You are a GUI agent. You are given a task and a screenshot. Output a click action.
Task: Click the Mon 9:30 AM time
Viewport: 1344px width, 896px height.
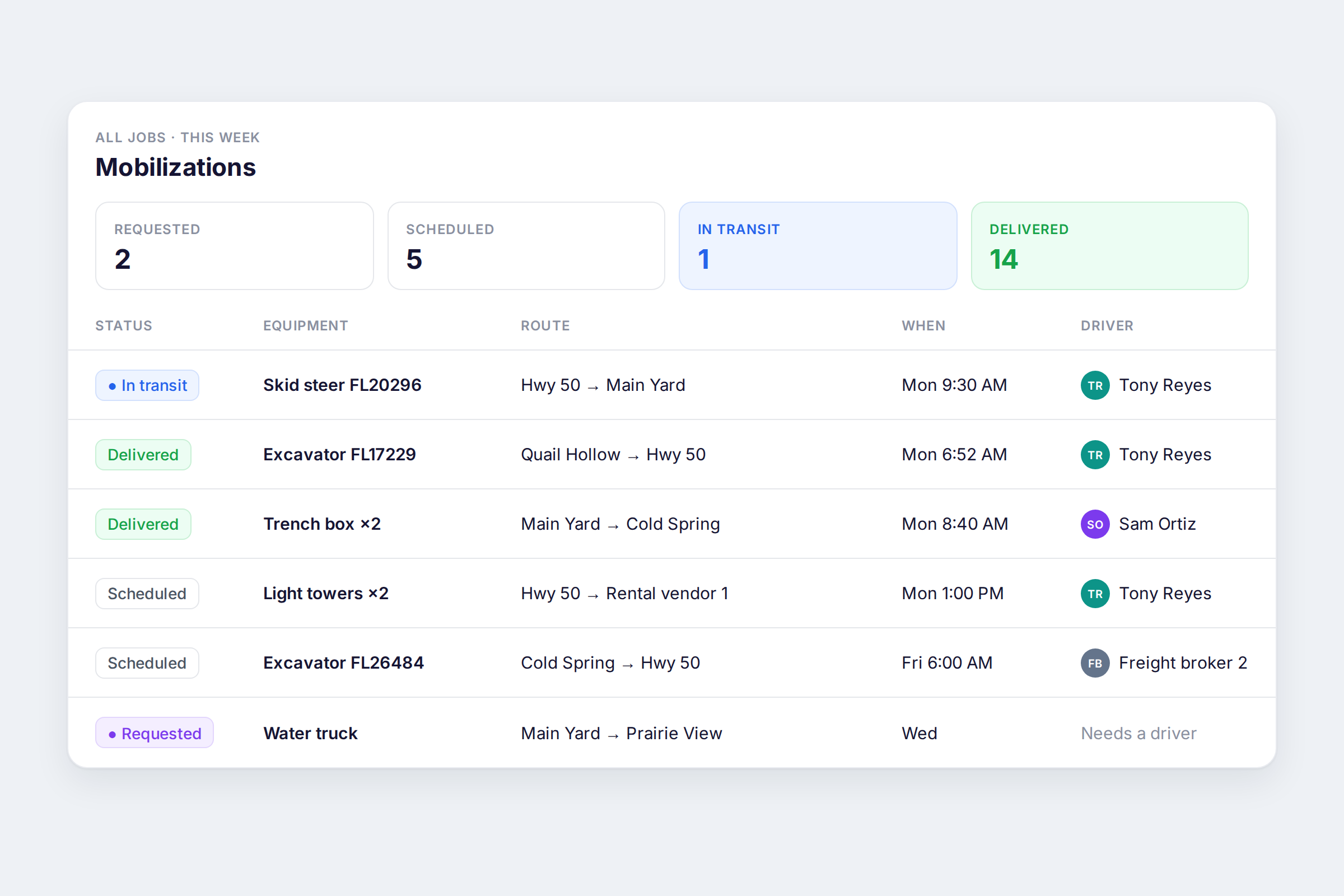pos(954,385)
